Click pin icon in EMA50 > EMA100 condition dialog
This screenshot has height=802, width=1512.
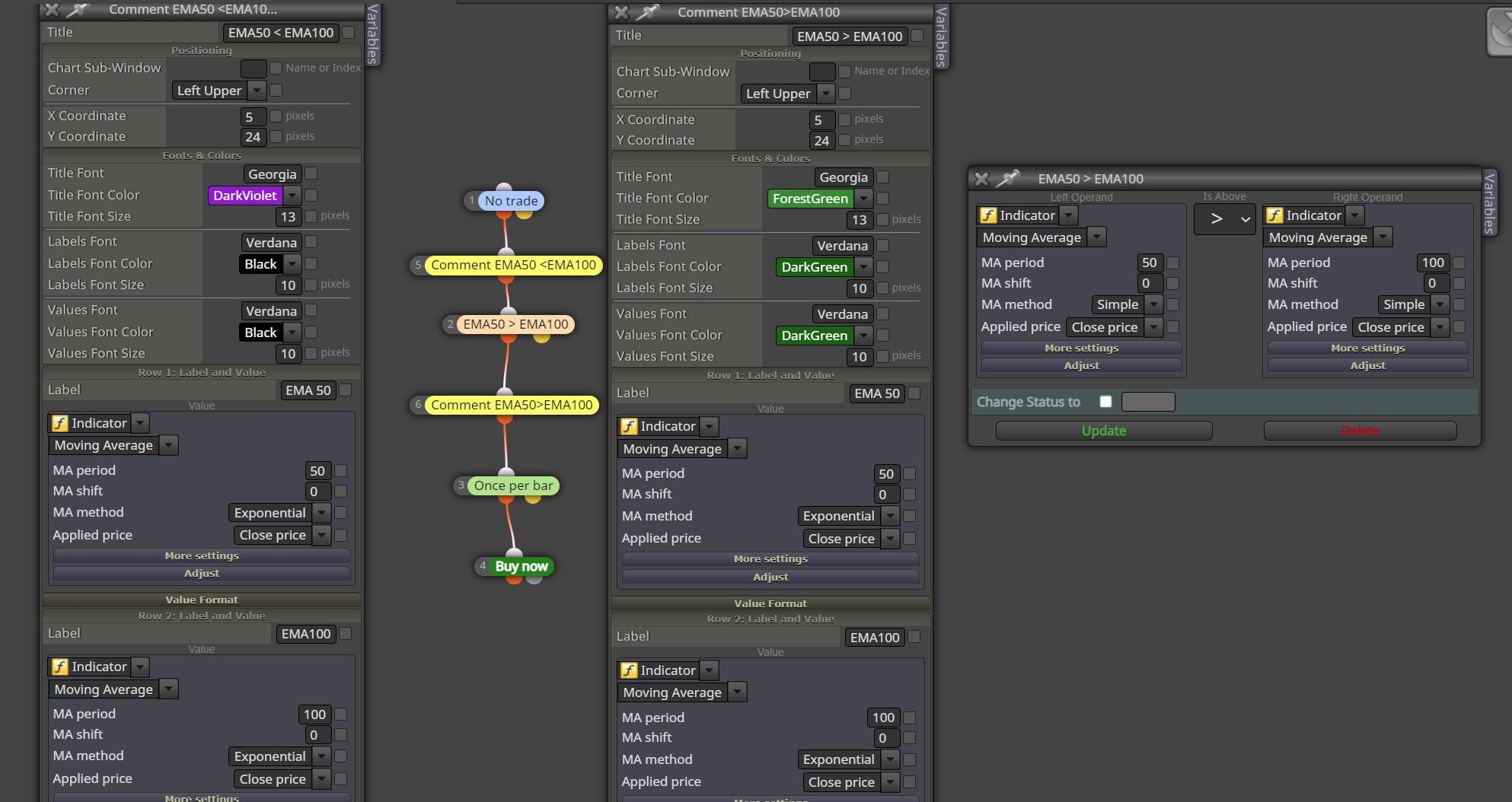pyautogui.click(x=1007, y=179)
